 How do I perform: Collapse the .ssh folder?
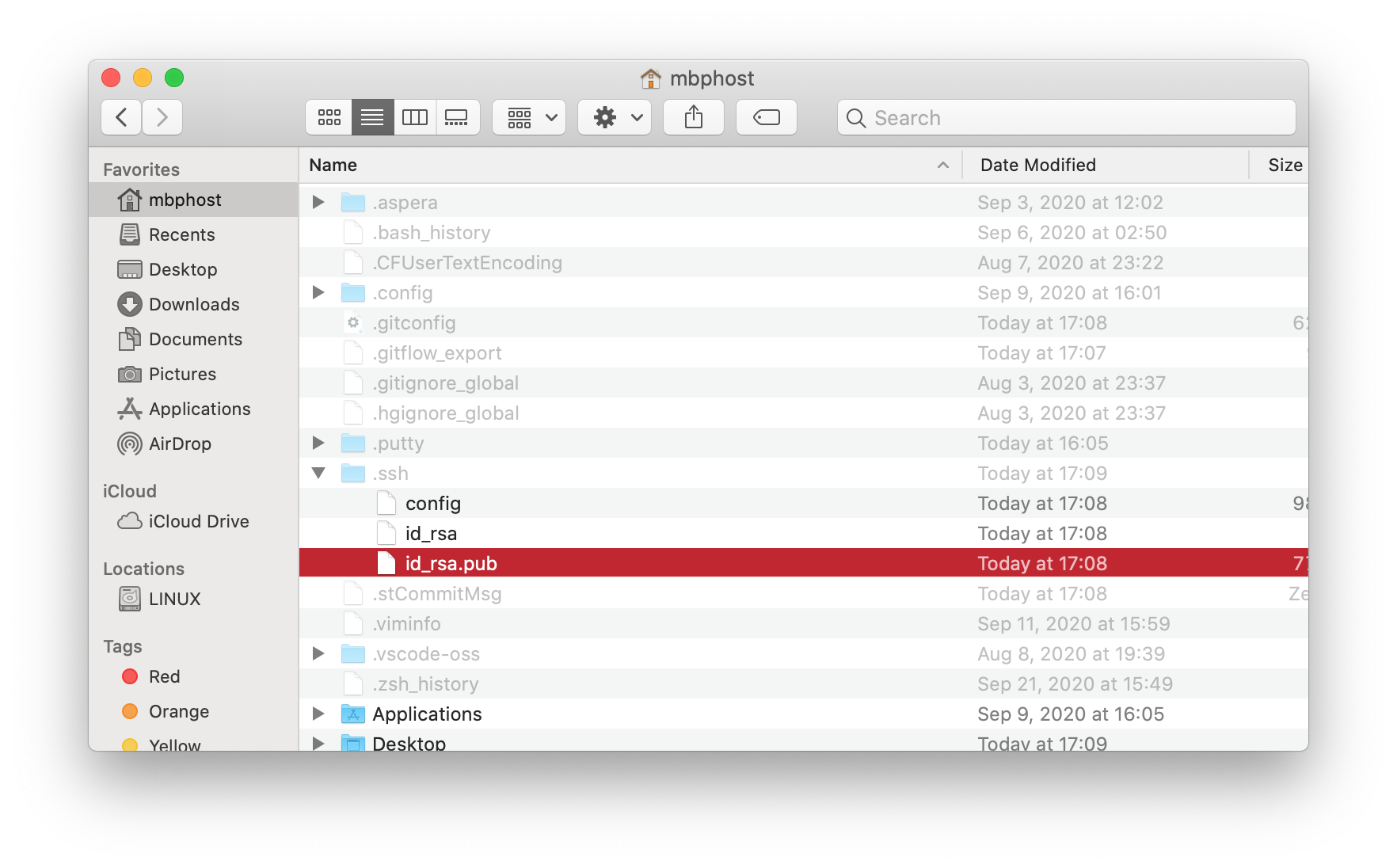pyautogui.click(x=318, y=474)
